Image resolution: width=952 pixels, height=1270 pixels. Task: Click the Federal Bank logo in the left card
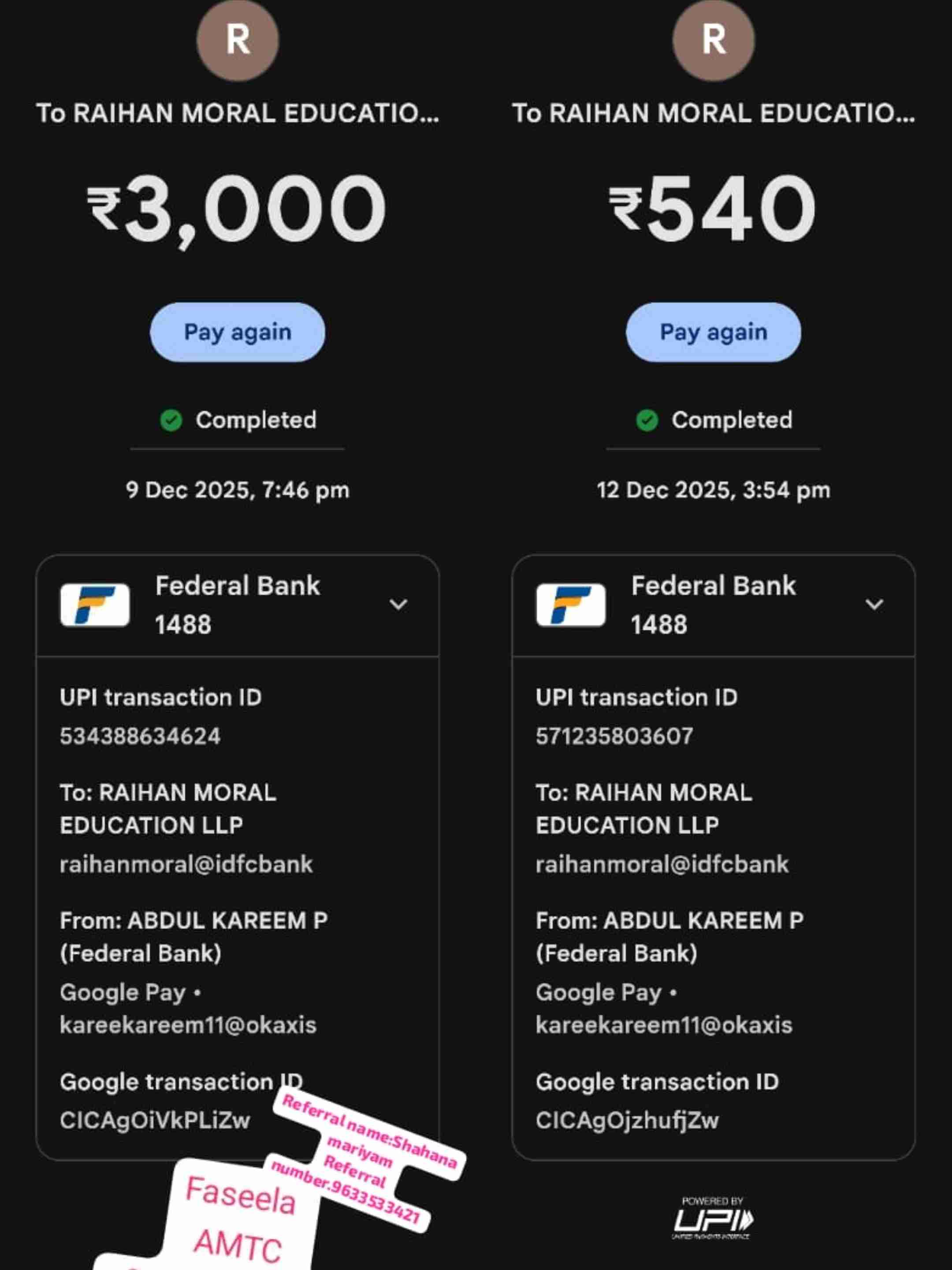(95, 605)
